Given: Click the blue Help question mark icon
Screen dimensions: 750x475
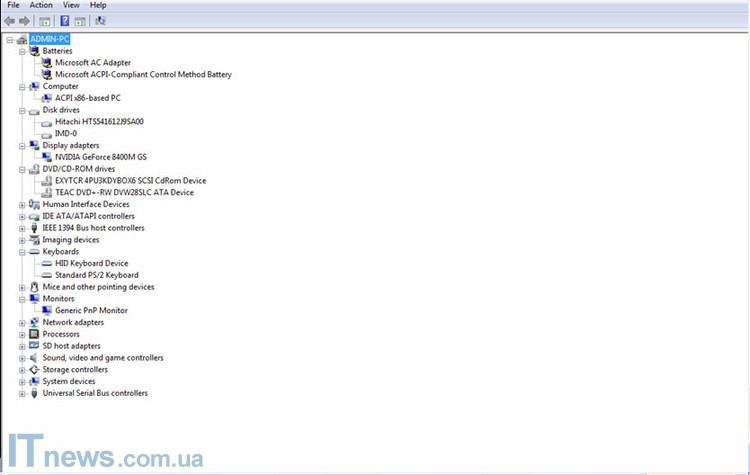Looking at the screenshot, I should [65, 20].
